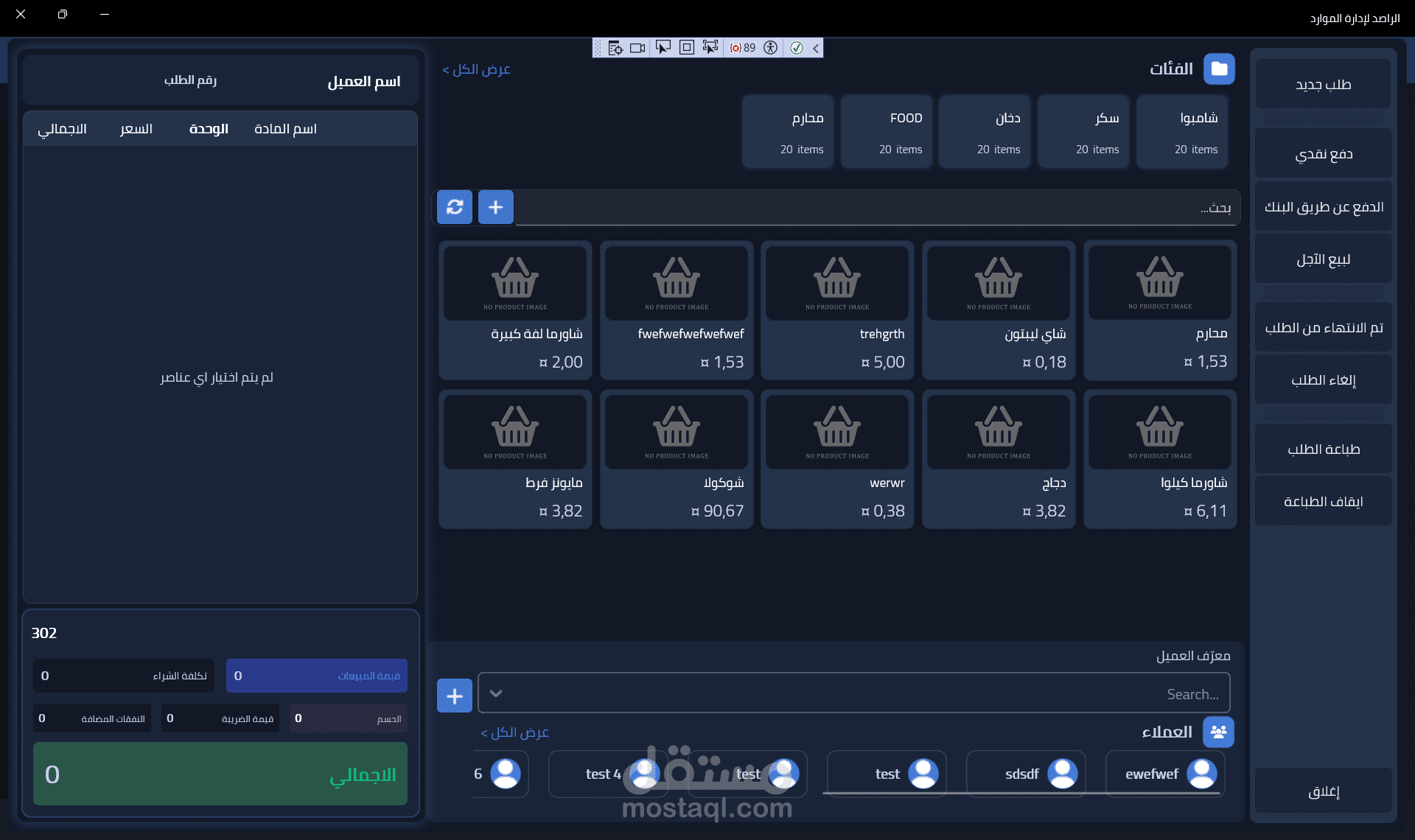The image size is (1415, 840).
Task: Click the green checkmark toolbar icon
Action: (797, 48)
